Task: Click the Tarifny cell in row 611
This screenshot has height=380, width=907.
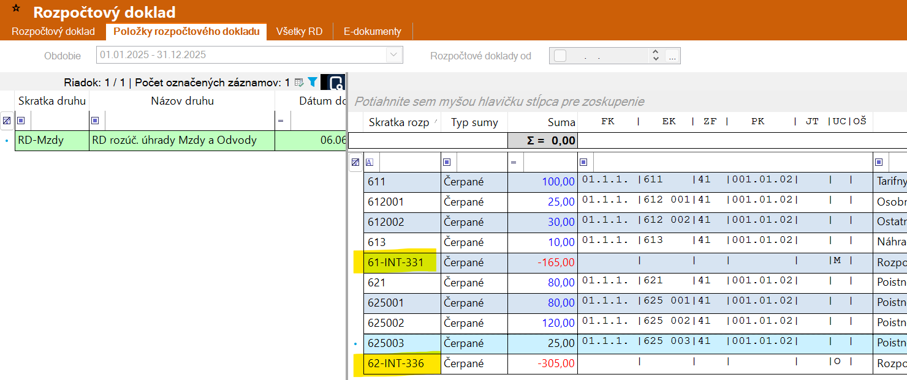Action: tap(890, 182)
